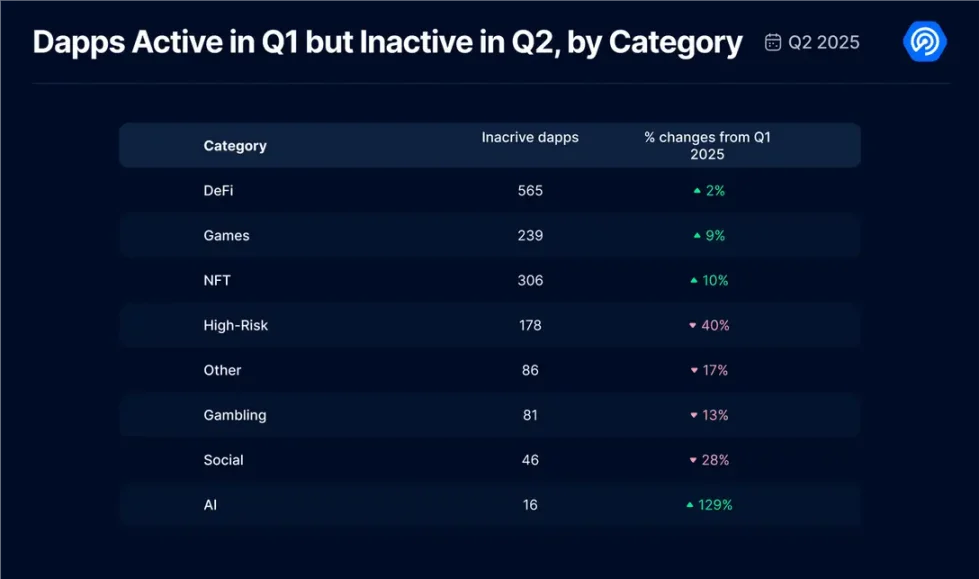Image resolution: width=979 pixels, height=579 pixels.
Task: Select the High-Risk category row label
Action: click(x=236, y=326)
